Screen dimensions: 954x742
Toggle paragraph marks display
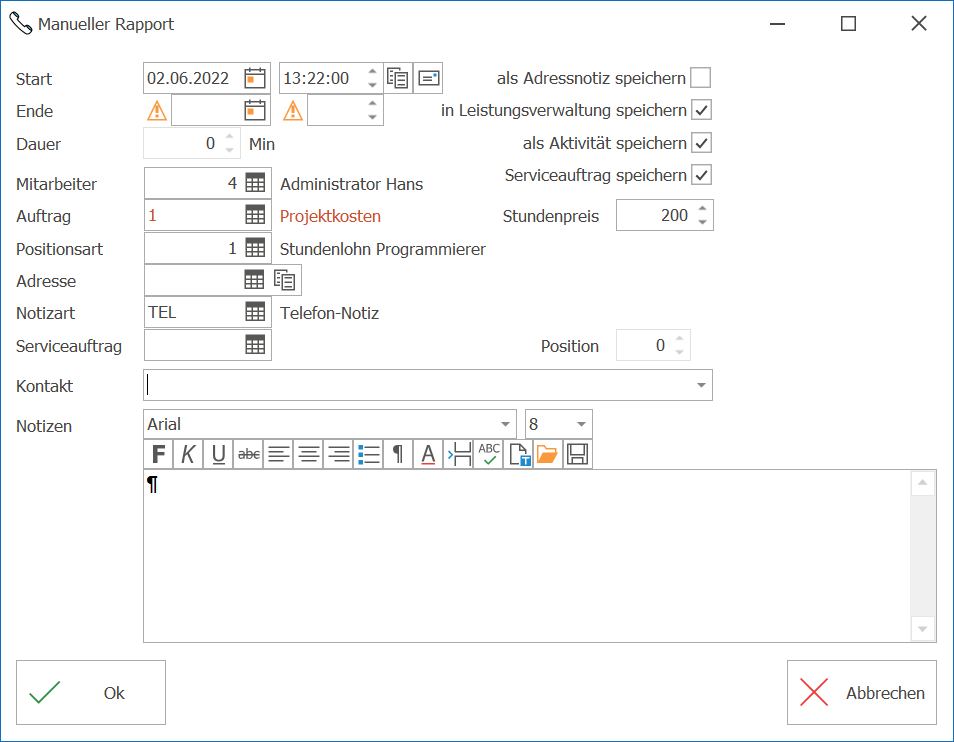[x=399, y=454]
